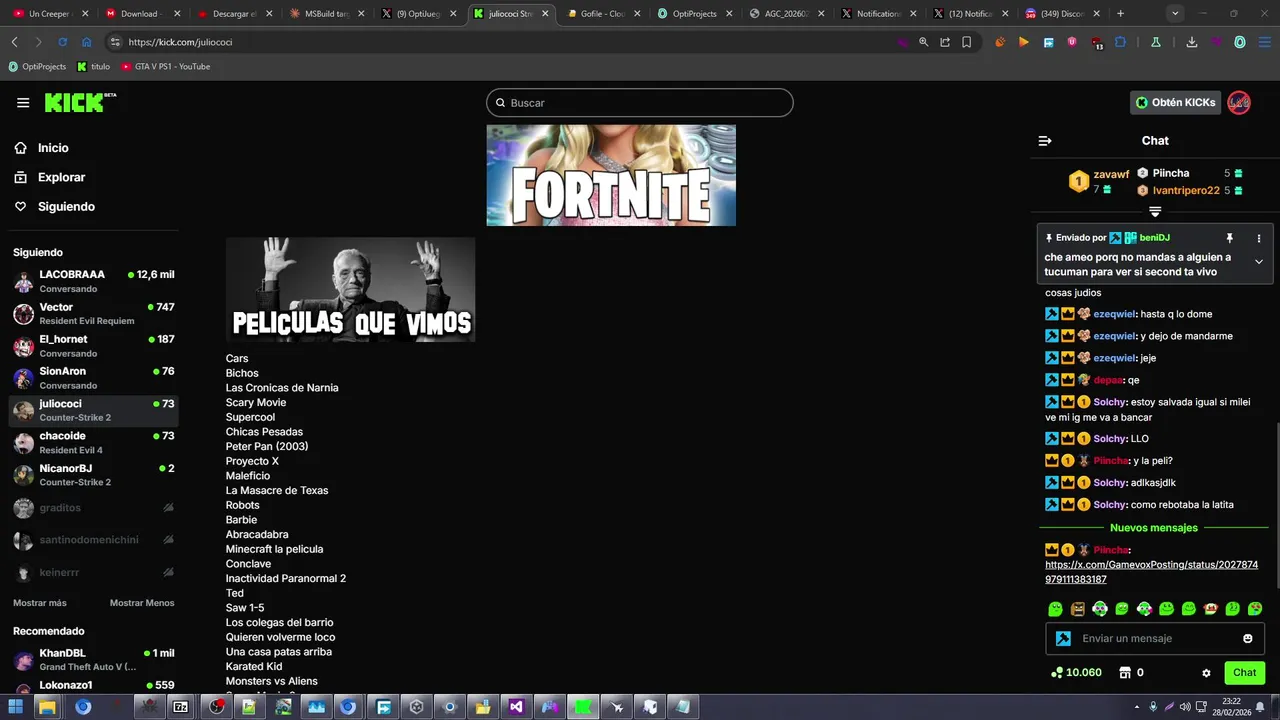
Task: Open the channel points 10.060 balance
Action: (1076, 673)
